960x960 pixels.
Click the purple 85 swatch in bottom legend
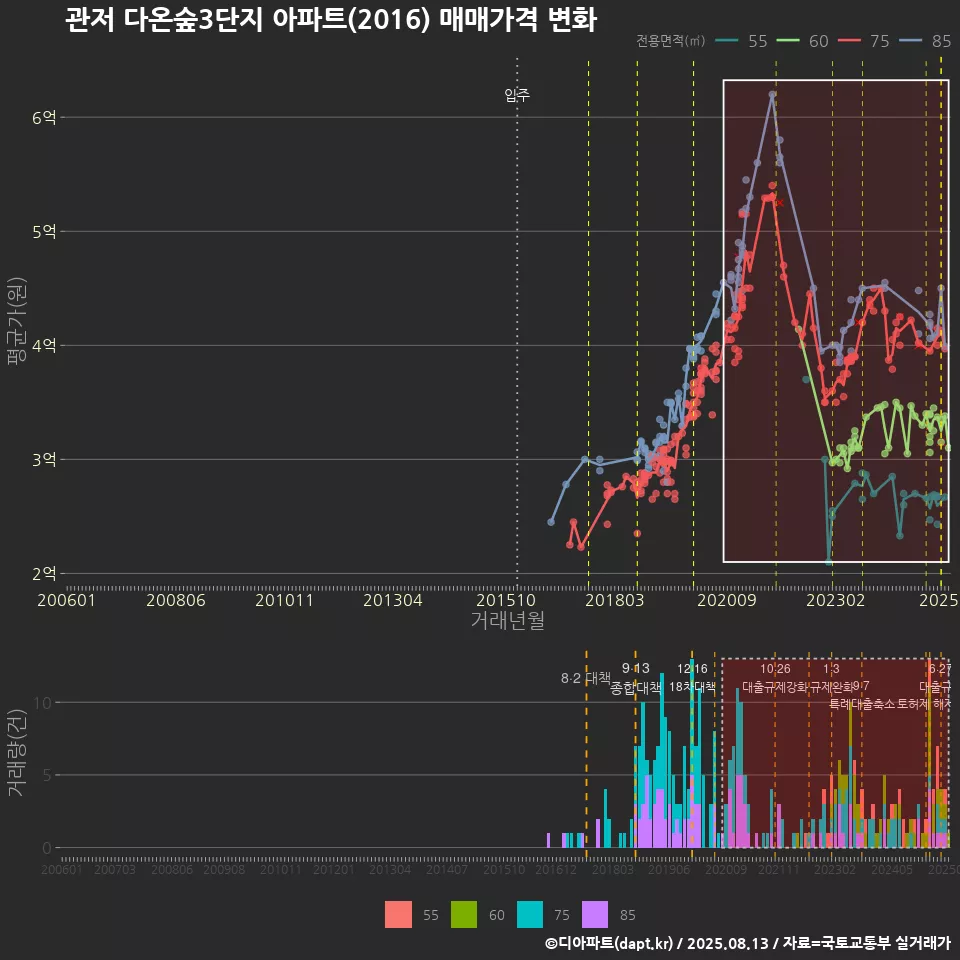[594, 915]
